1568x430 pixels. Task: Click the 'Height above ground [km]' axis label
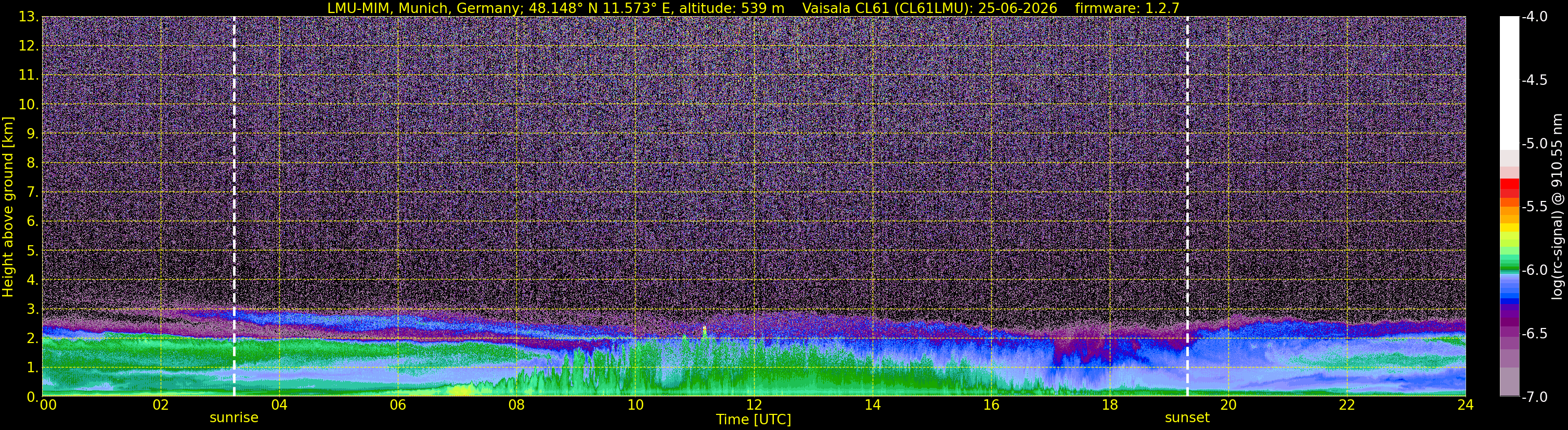click(x=8, y=207)
